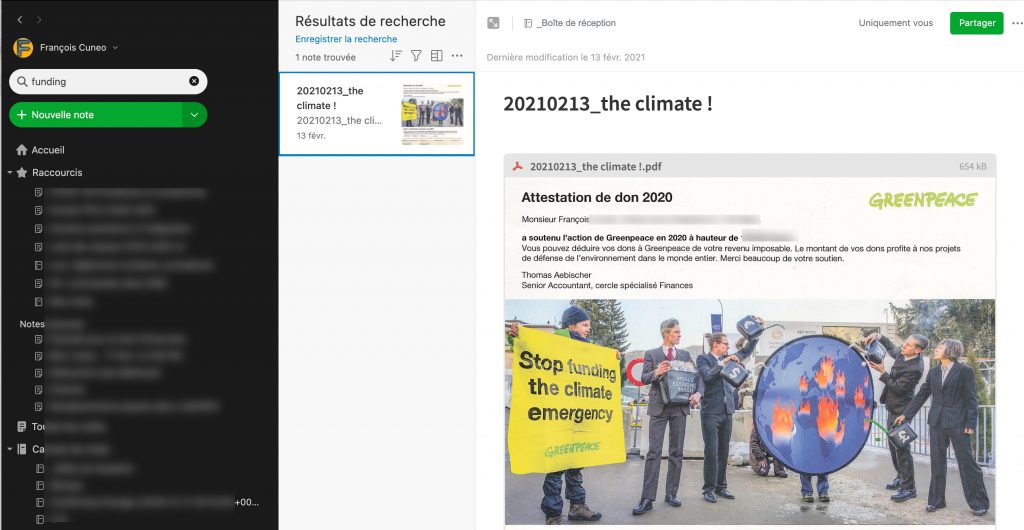1024x530 pixels.
Task: Click the star icon beside Raccourcis
Action: pyautogui.click(x=22, y=173)
